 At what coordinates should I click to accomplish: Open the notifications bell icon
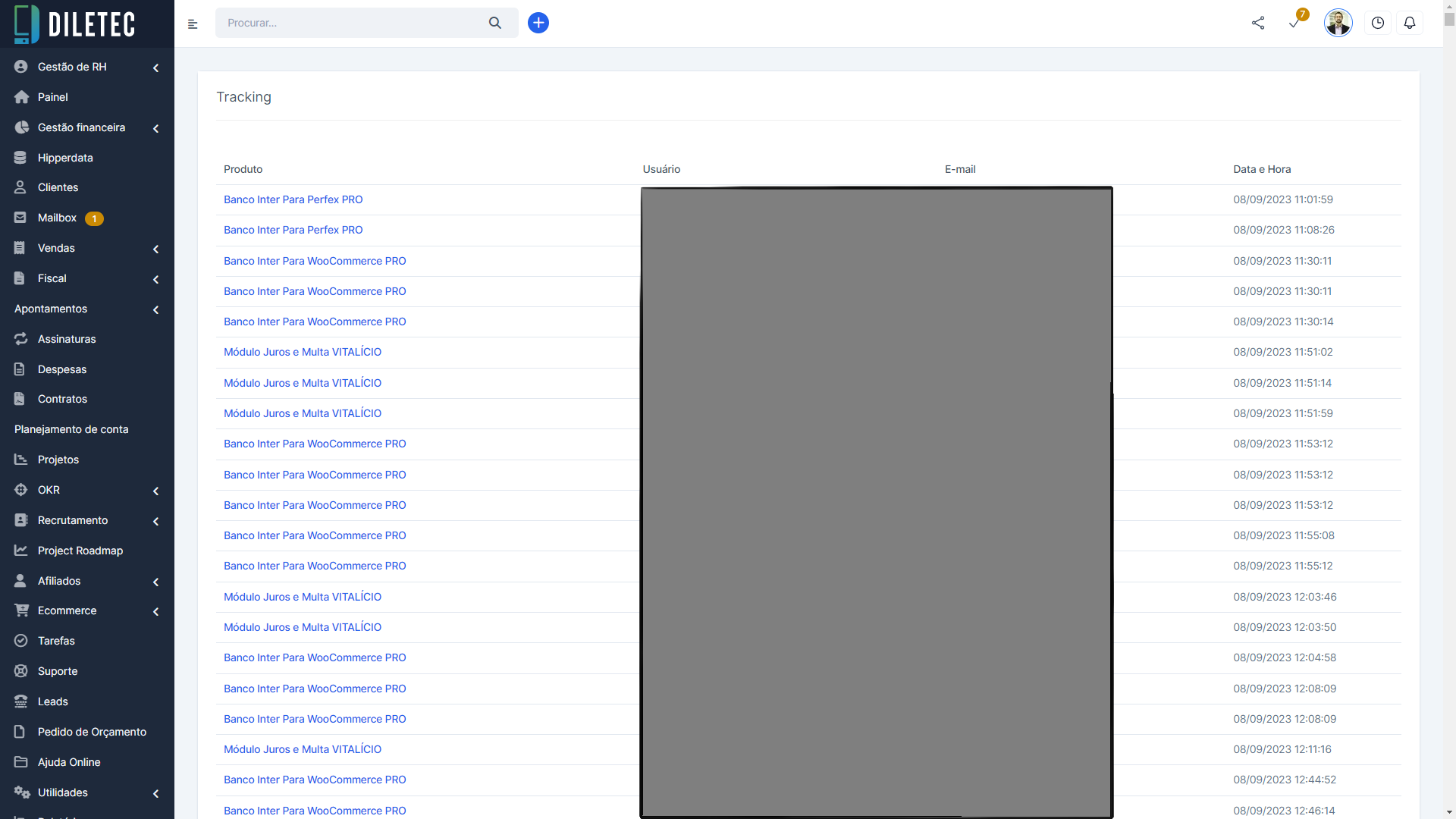[x=1410, y=23]
